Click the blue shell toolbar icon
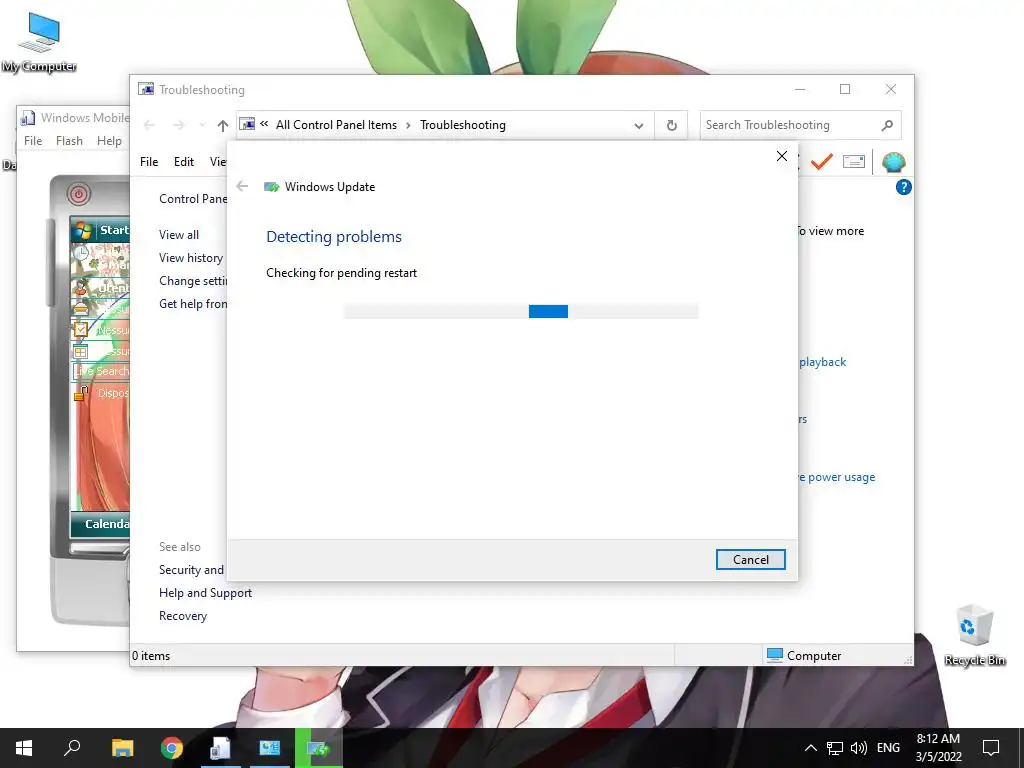This screenshot has height=768, width=1024. coord(893,162)
